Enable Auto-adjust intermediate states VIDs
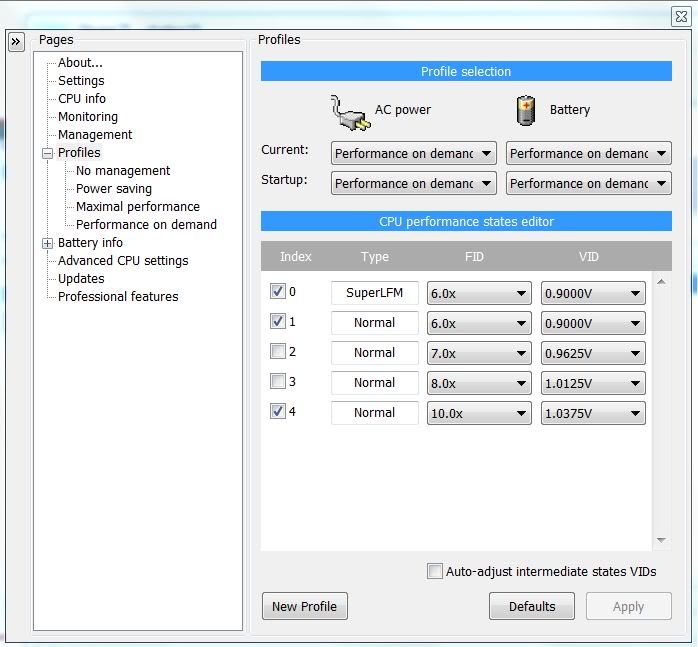Image resolution: width=698 pixels, height=647 pixels. point(434,571)
